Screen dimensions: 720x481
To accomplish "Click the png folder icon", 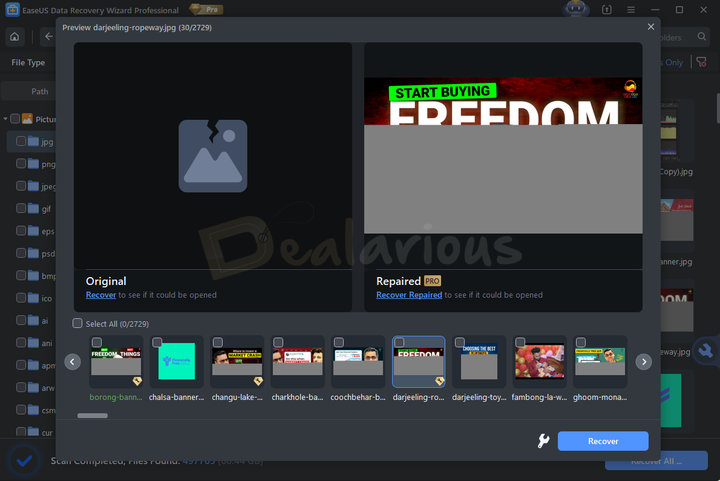I will click(33, 163).
